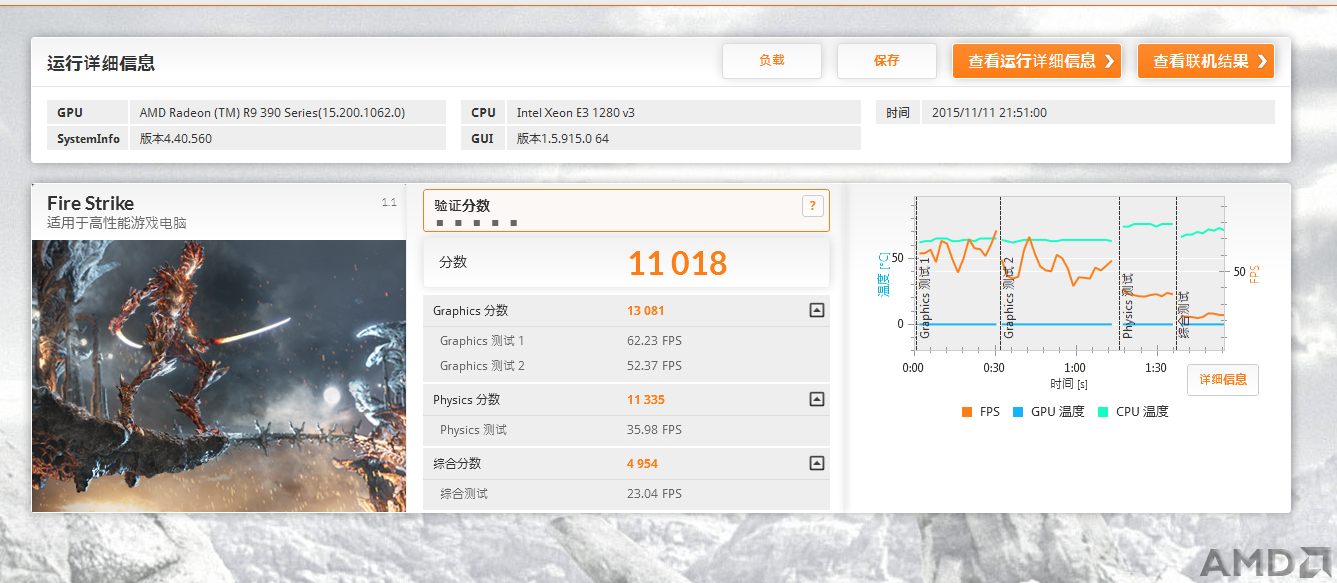This screenshot has height=583, width=1337.
Task: Toggle CPU 温度 legend green swatch
Action: pos(1103,412)
